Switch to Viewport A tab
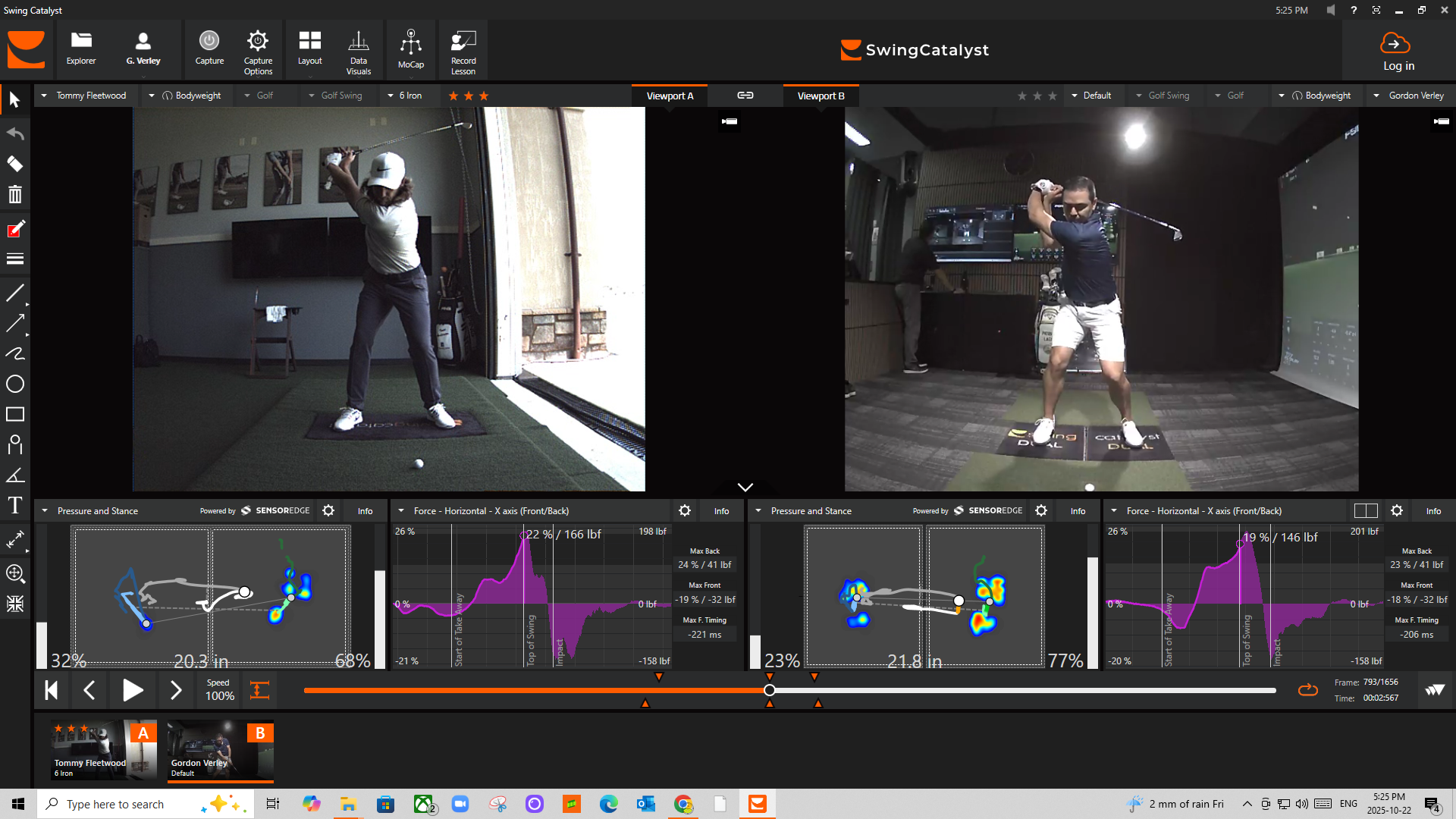 point(670,96)
